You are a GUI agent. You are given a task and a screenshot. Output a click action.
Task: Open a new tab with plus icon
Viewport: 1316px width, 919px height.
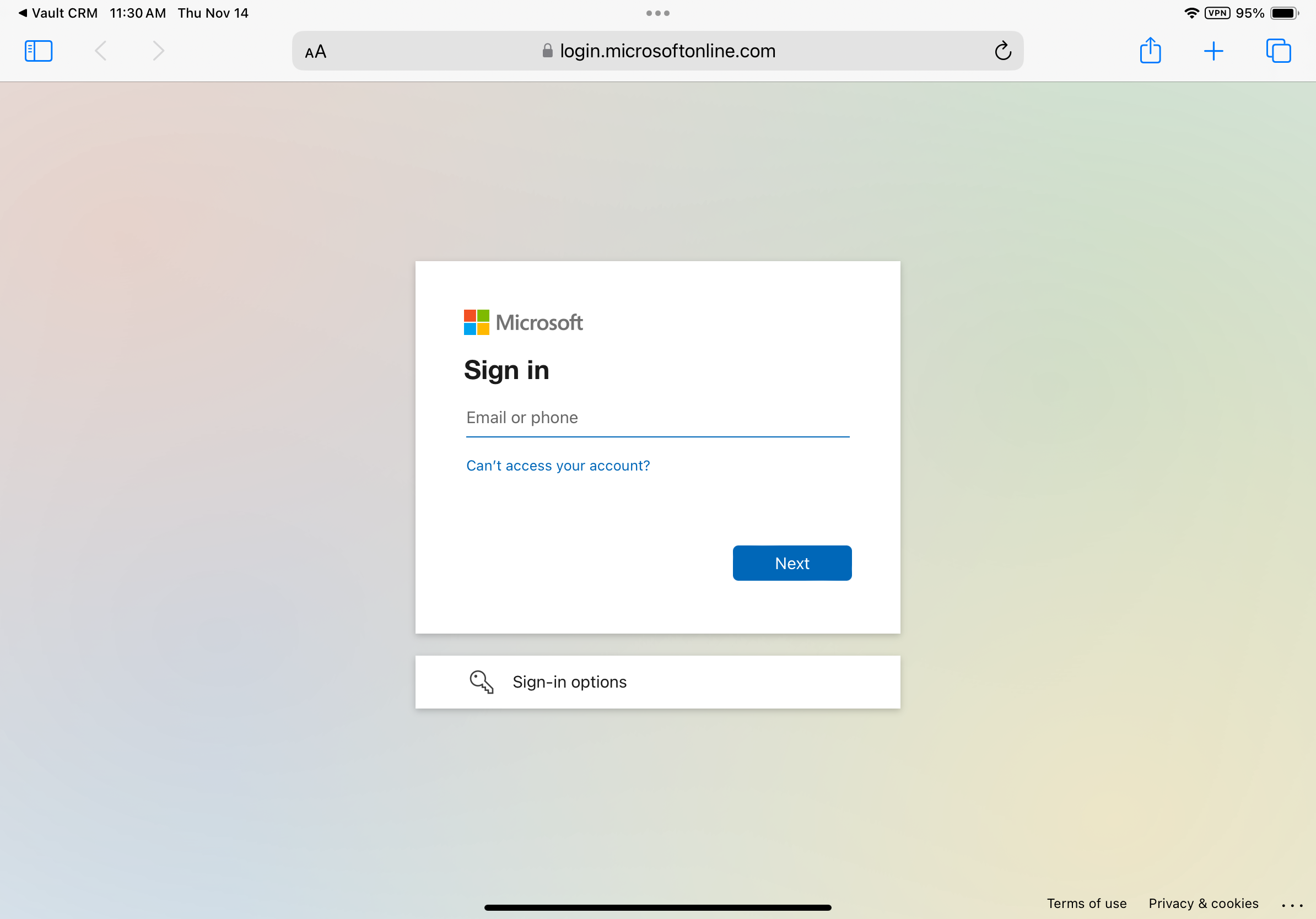[1213, 51]
